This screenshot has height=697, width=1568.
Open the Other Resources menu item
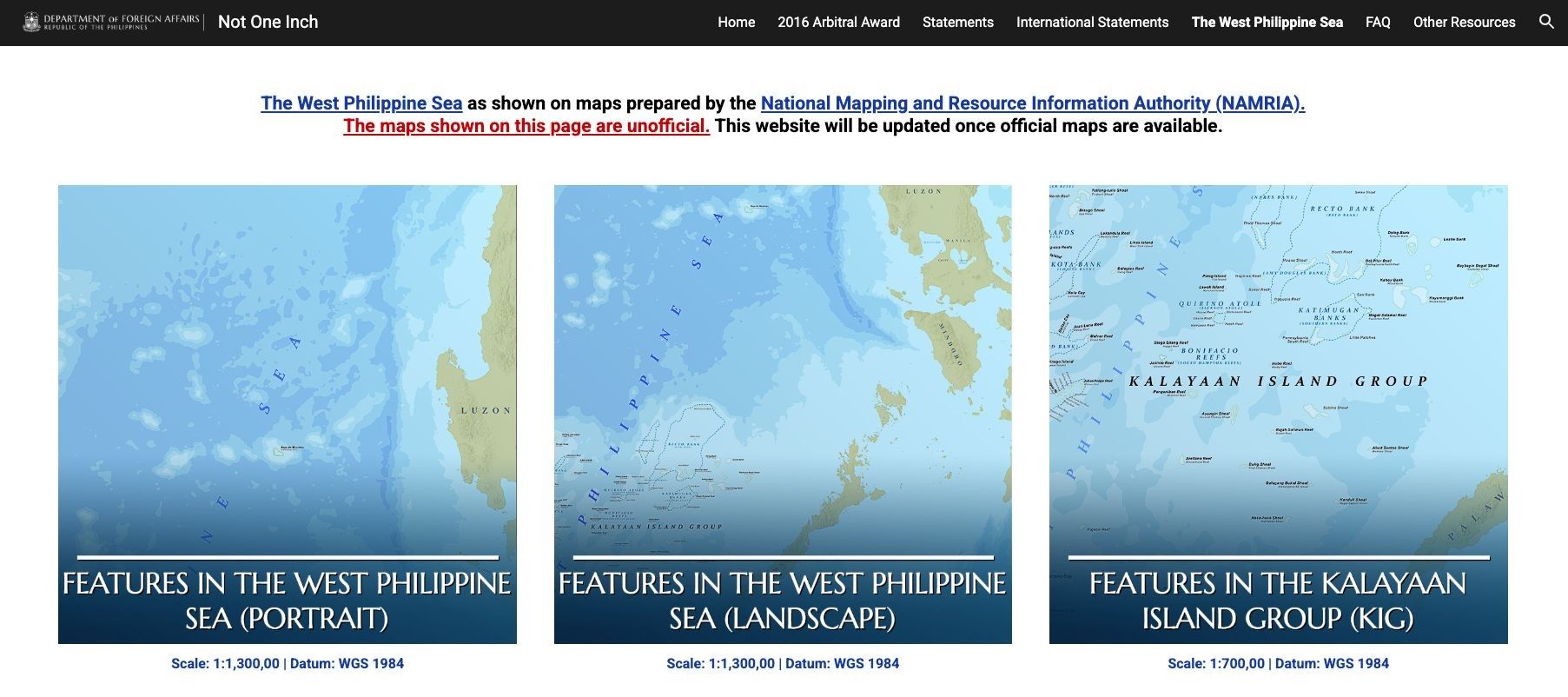[x=1464, y=23]
